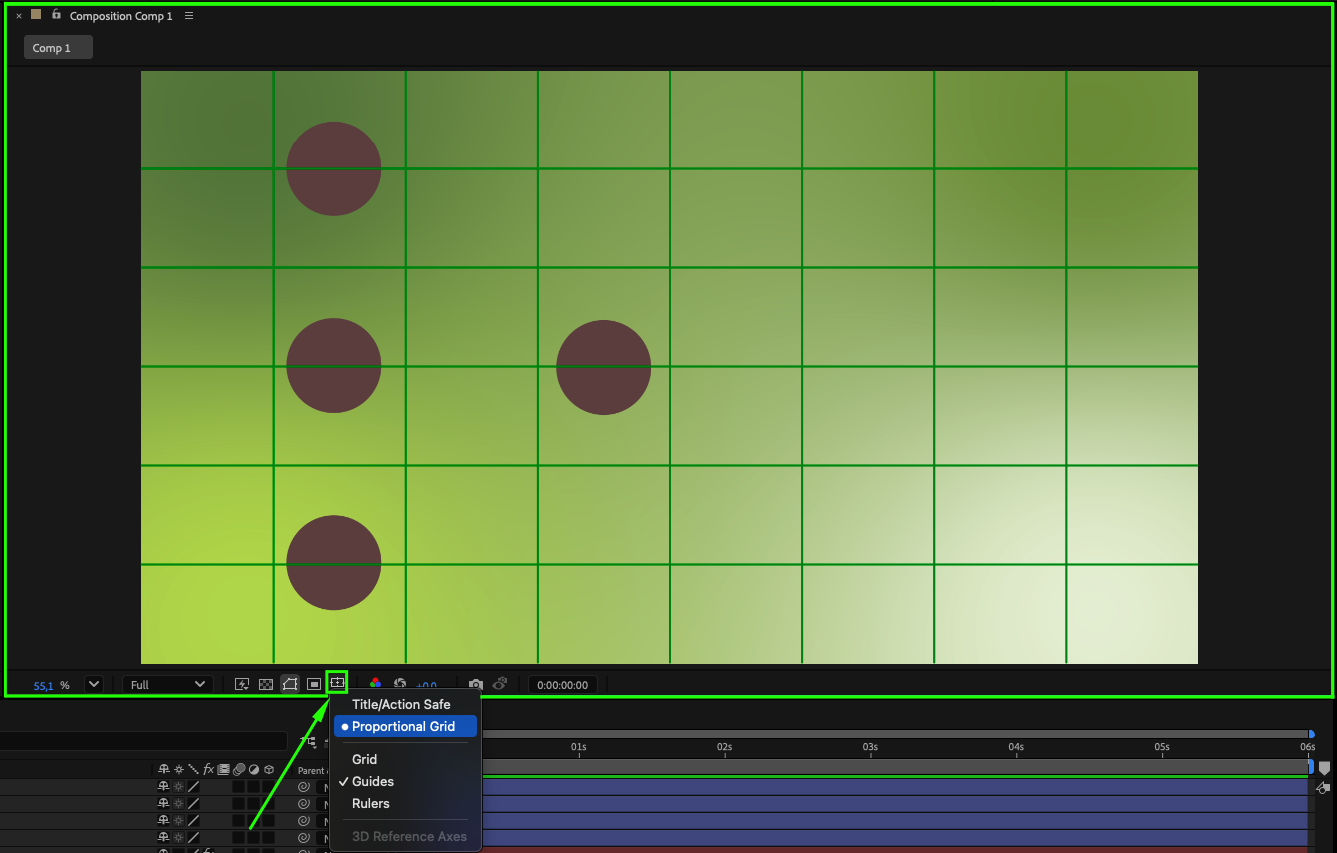Click the timeline search field
Image resolution: width=1337 pixels, height=853 pixels.
[x=143, y=741]
